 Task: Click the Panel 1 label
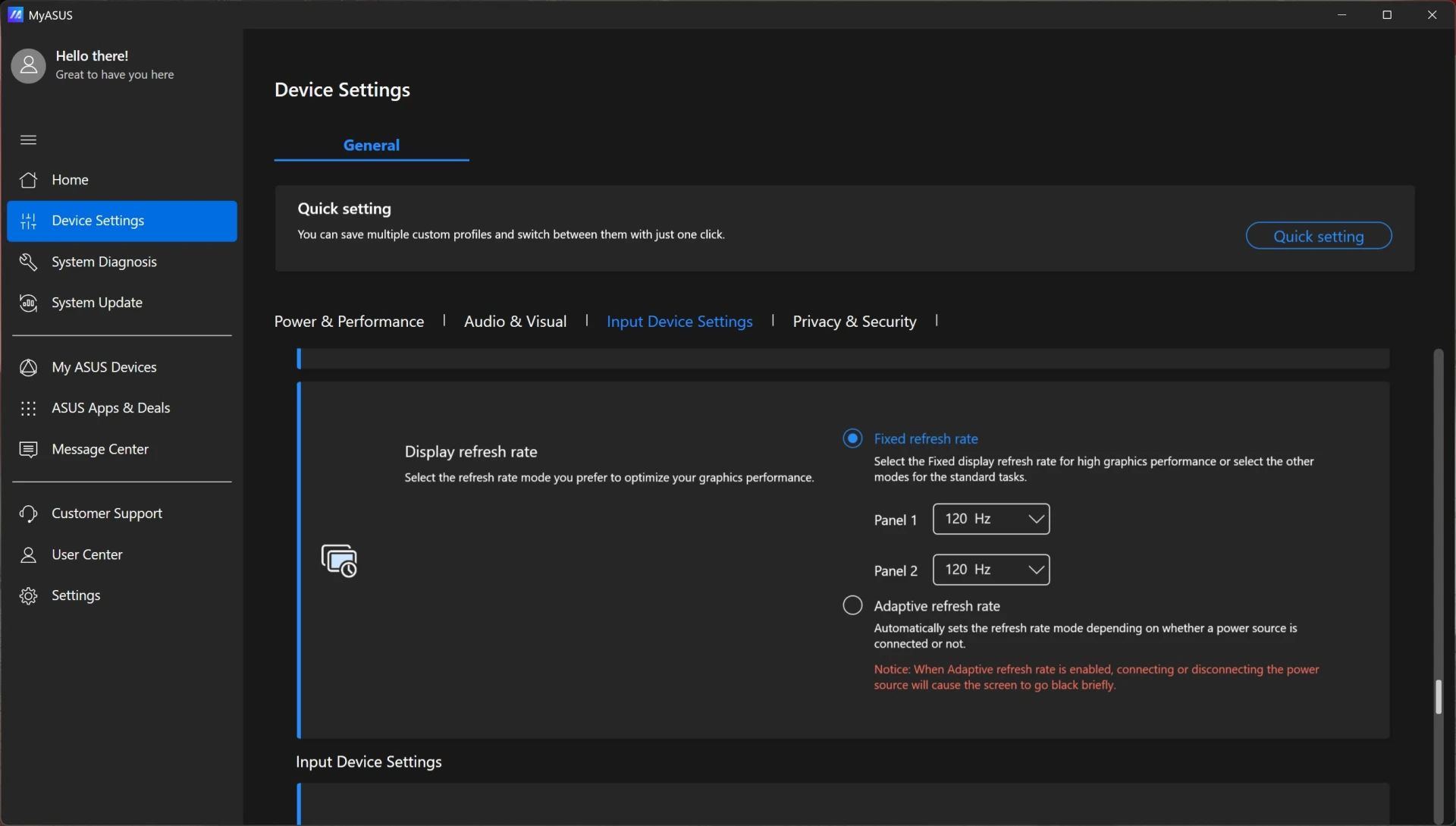896,520
